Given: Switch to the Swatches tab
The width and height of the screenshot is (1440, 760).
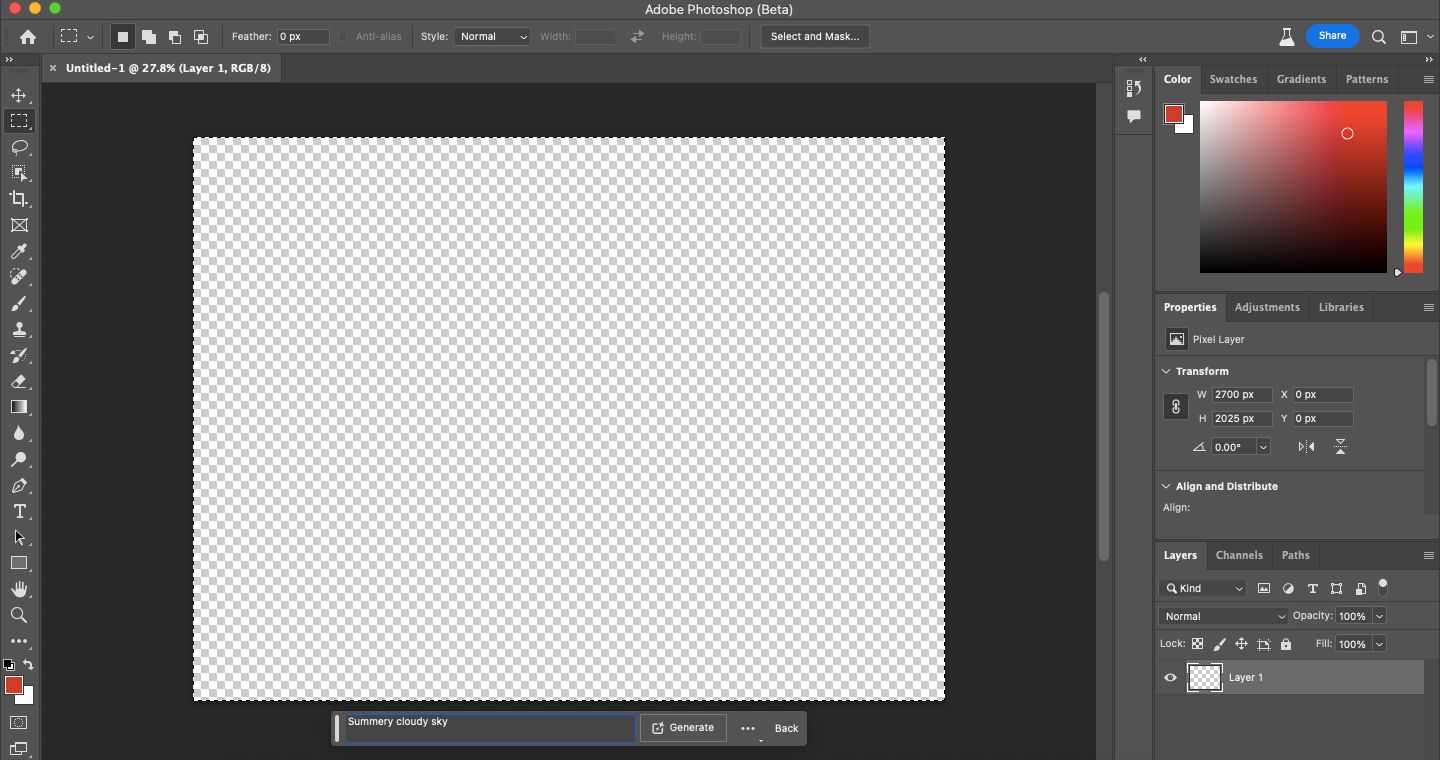Looking at the screenshot, I should tap(1233, 79).
